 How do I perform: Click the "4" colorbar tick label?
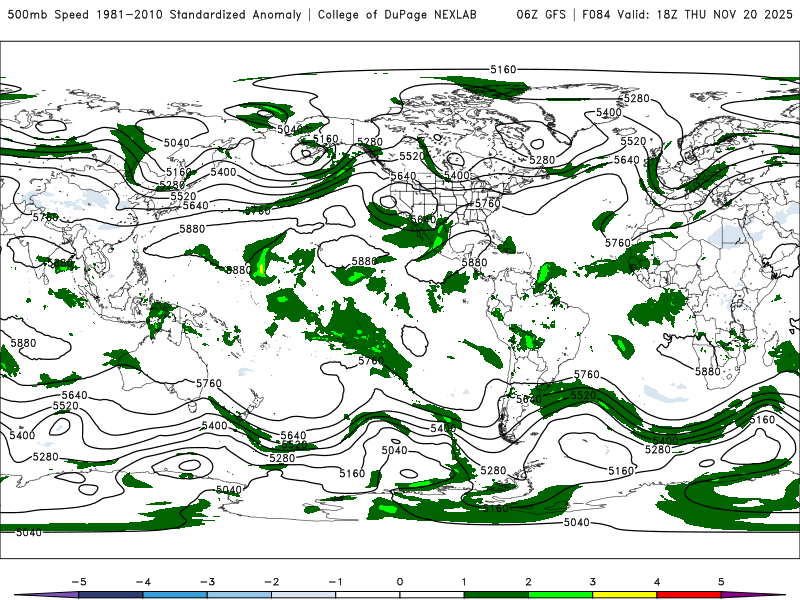pyautogui.click(x=657, y=582)
